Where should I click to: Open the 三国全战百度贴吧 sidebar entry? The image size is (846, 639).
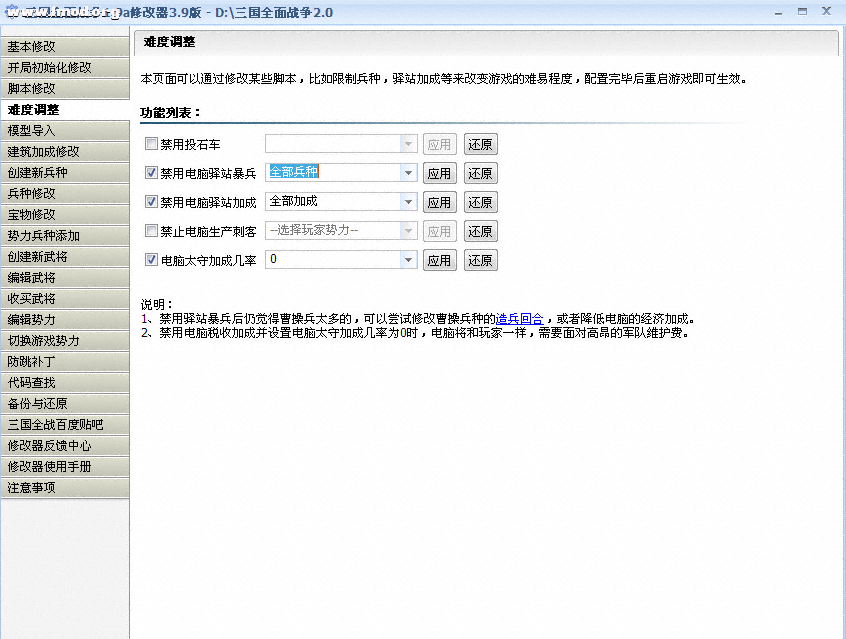coord(65,425)
